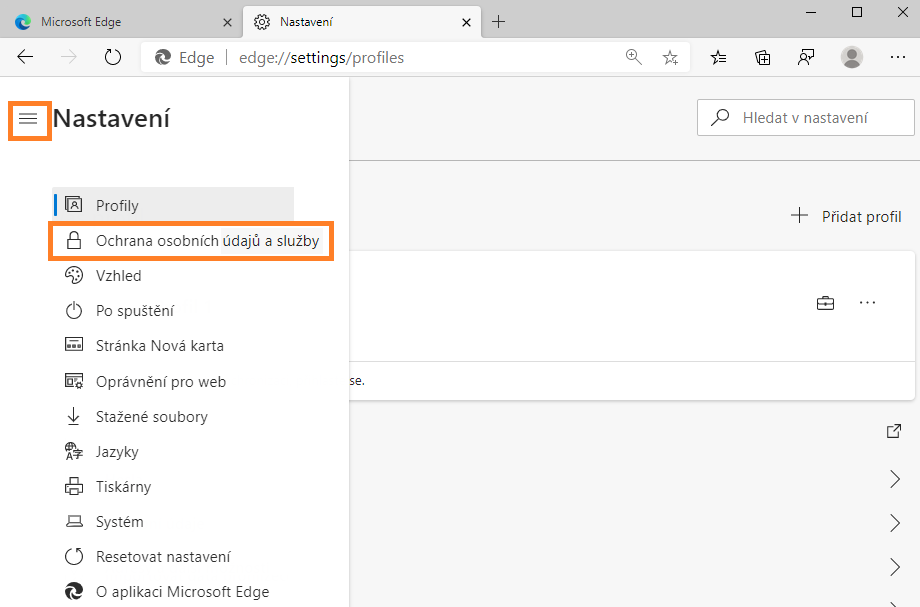
Task: Click the Profily sidebar icon
Action: tap(73, 205)
